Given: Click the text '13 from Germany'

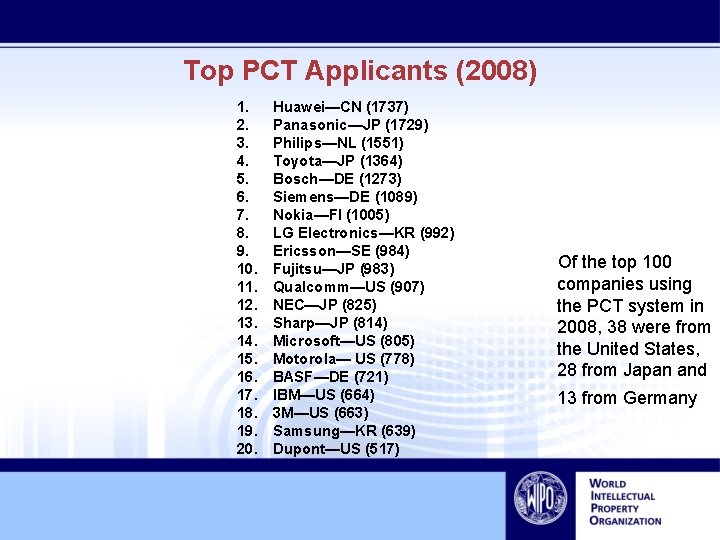Looking at the screenshot, I should (x=627, y=398).
